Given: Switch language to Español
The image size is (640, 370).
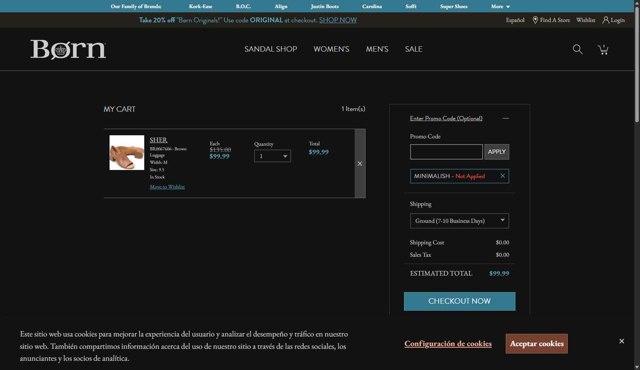Looking at the screenshot, I should (515, 20).
